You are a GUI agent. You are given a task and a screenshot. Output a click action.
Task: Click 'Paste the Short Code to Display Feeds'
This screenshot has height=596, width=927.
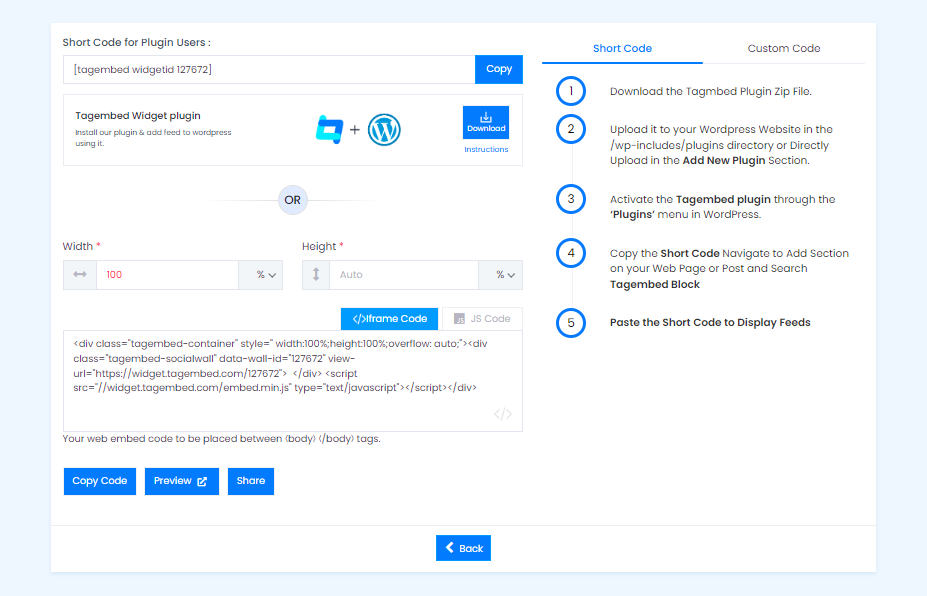[710, 323]
